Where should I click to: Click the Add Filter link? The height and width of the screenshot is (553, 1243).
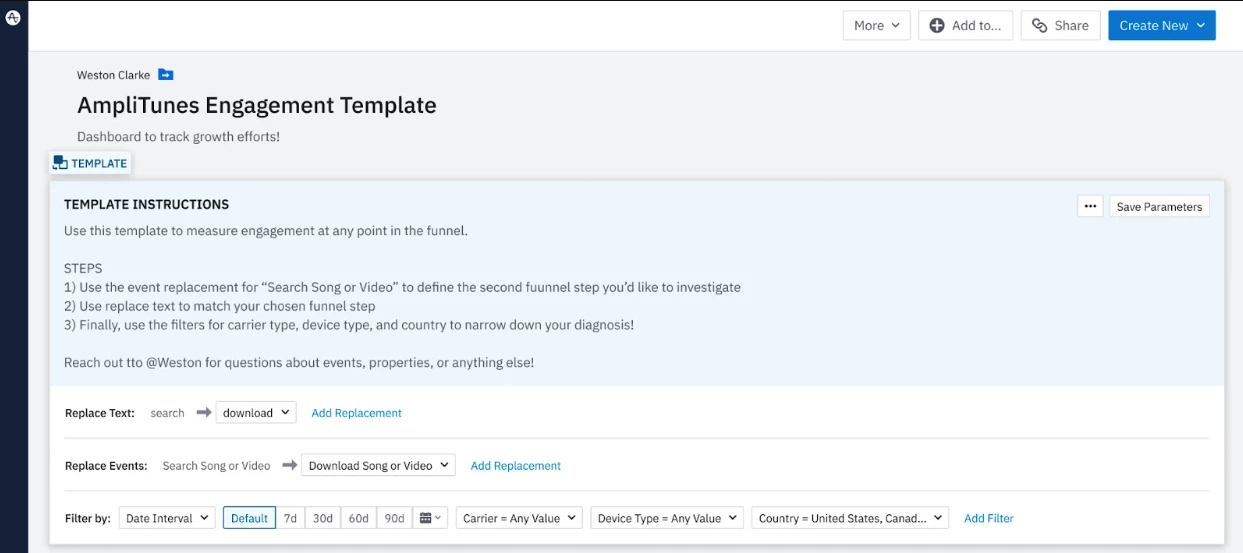[989, 518]
